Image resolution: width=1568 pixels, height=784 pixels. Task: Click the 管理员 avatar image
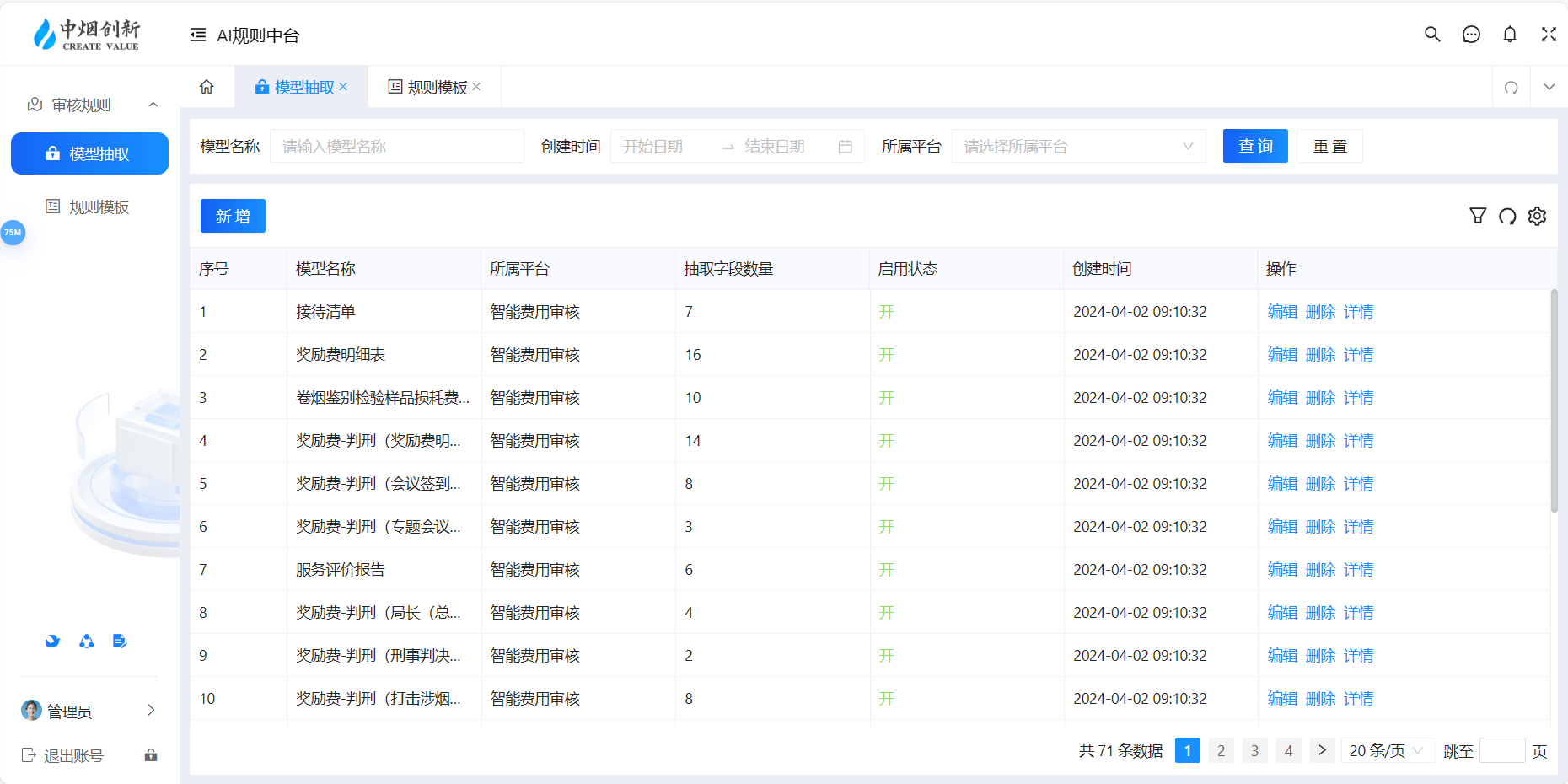[31, 711]
